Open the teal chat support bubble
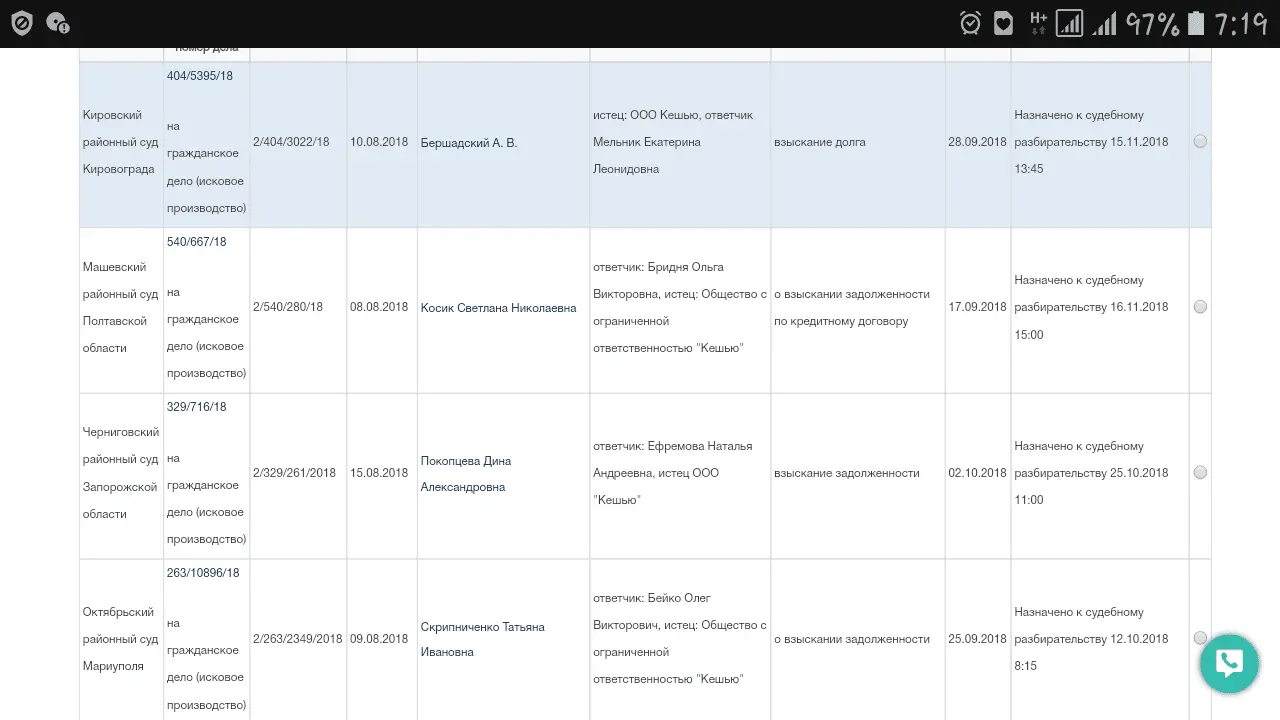 [1228, 663]
